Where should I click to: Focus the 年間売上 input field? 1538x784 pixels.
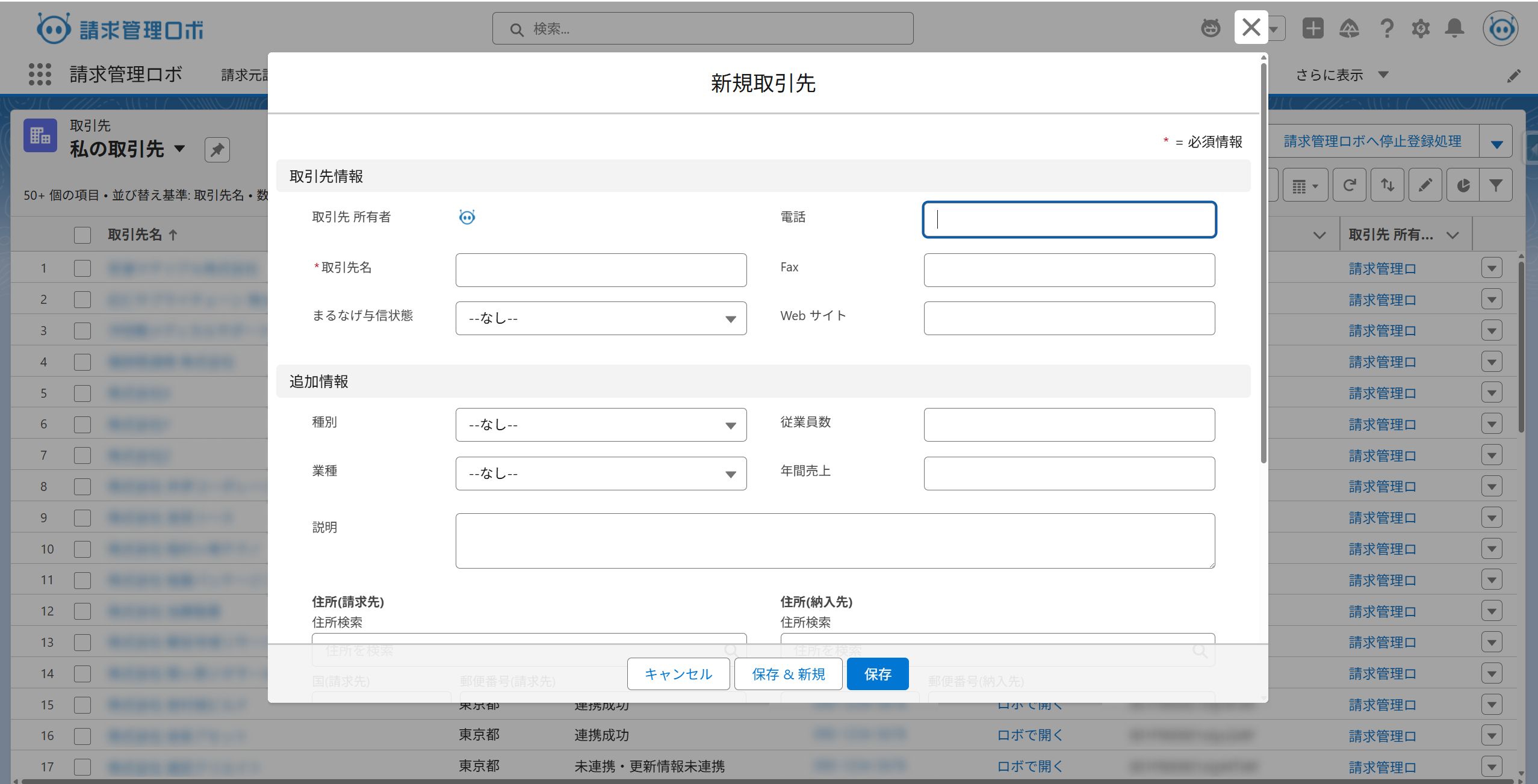(1069, 474)
